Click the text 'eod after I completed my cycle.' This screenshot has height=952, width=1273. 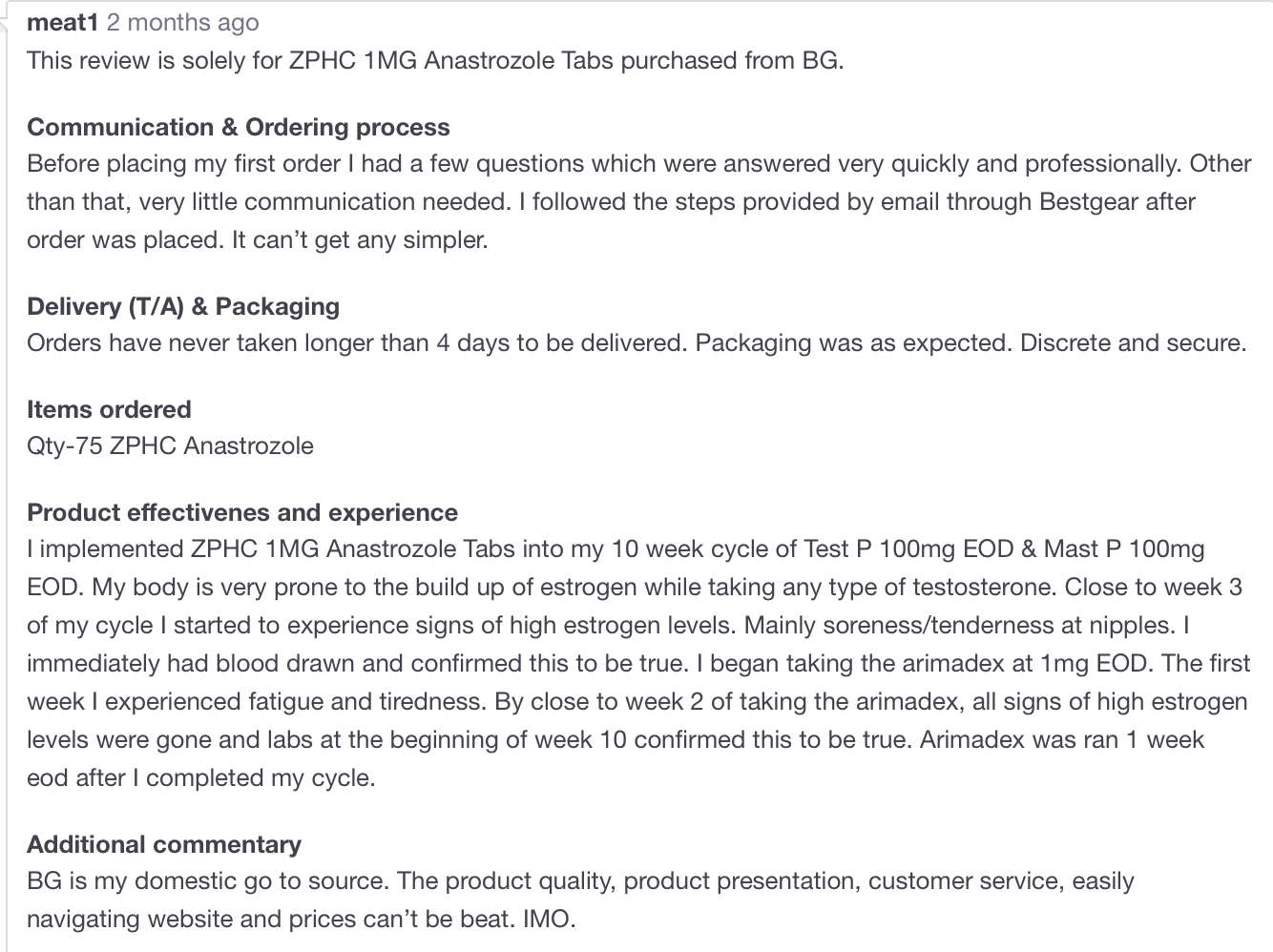pos(200,777)
